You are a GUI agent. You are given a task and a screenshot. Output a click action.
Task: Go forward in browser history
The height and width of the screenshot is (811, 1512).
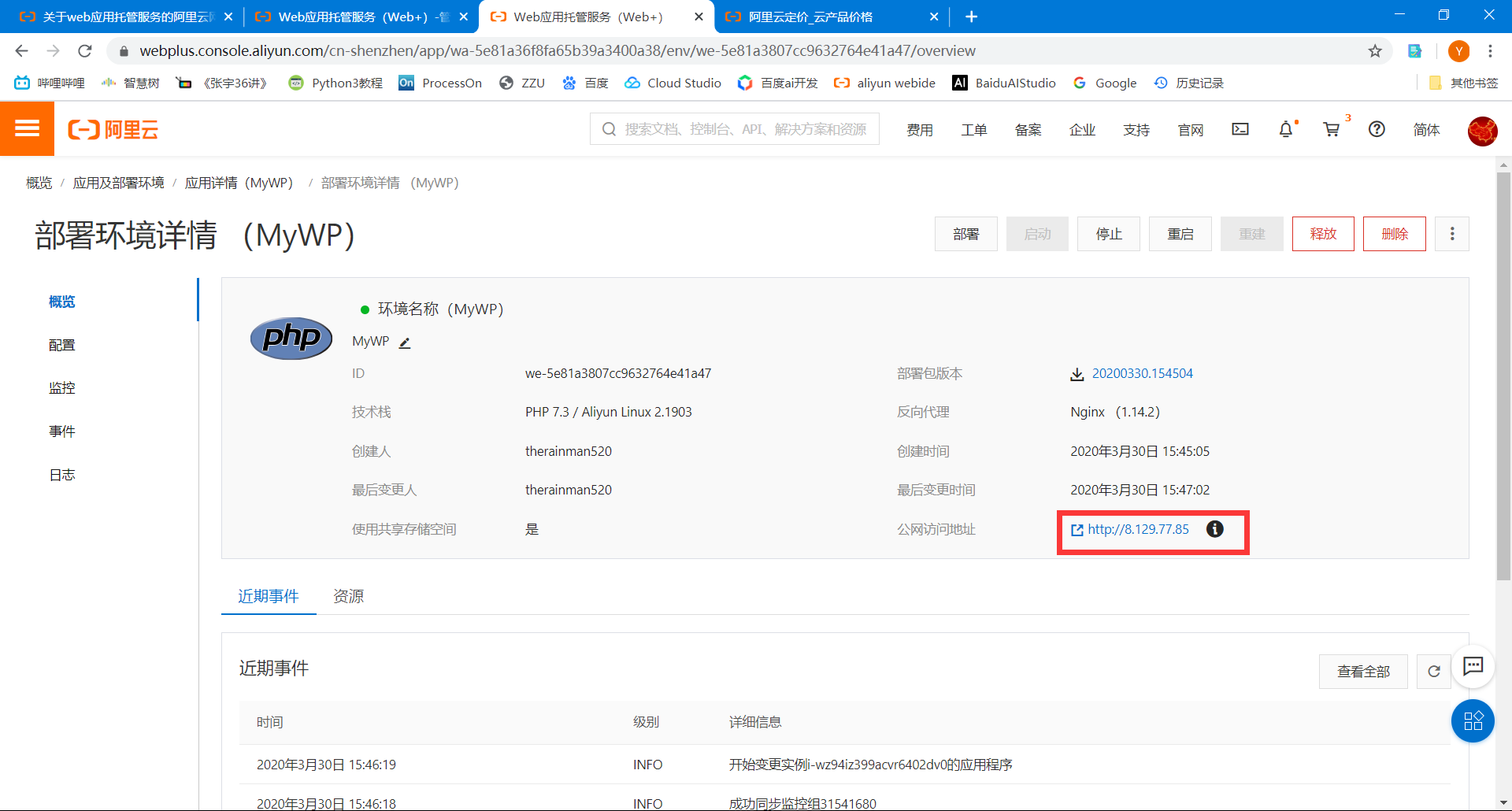[54, 51]
